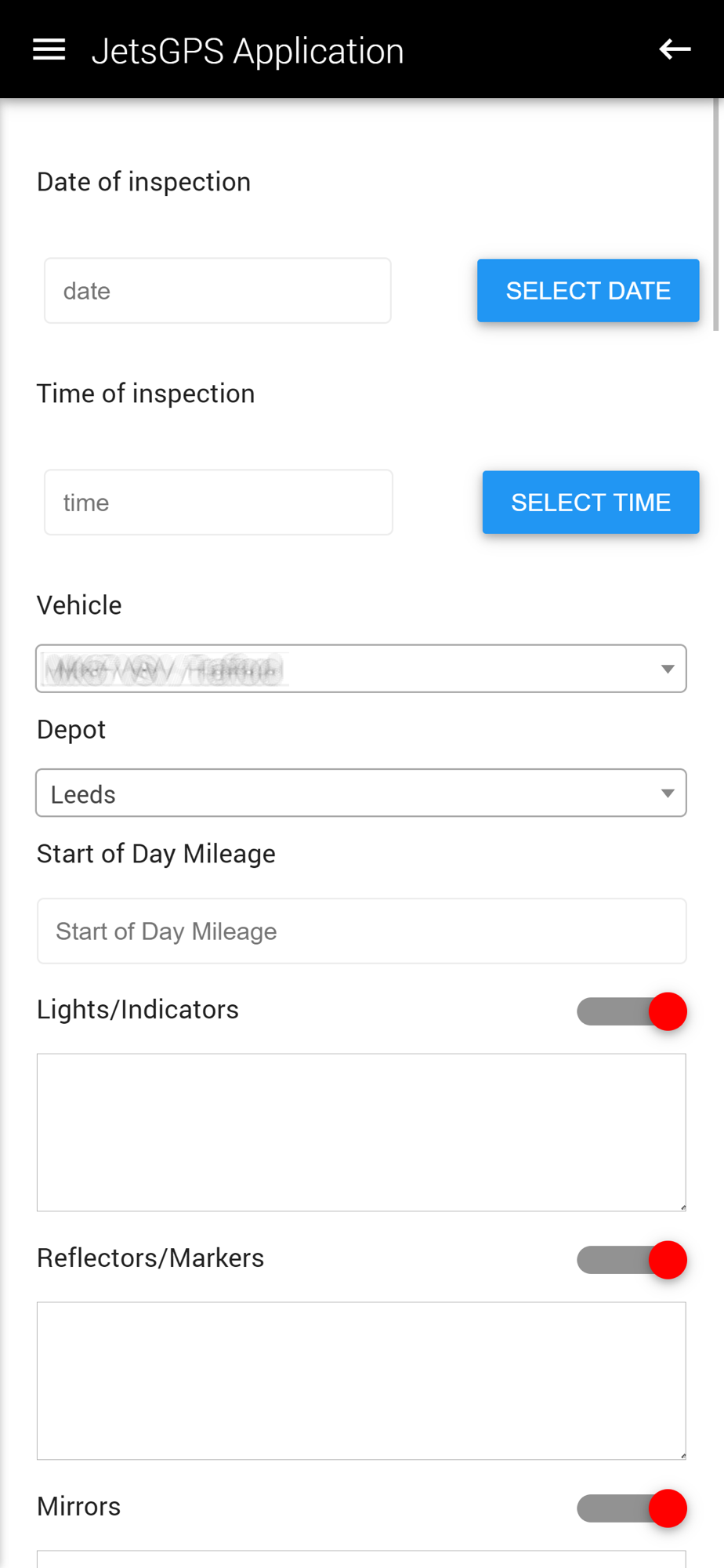Image resolution: width=724 pixels, height=1568 pixels.
Task: Switch the Mirrors toggle
Action: [632, 1508]
